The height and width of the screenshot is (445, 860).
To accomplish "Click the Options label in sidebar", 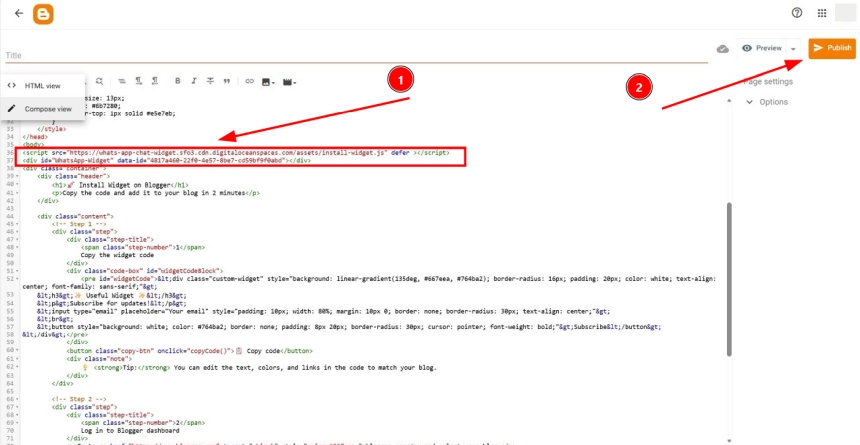I will pyautogui.click(x=773, y=102).
